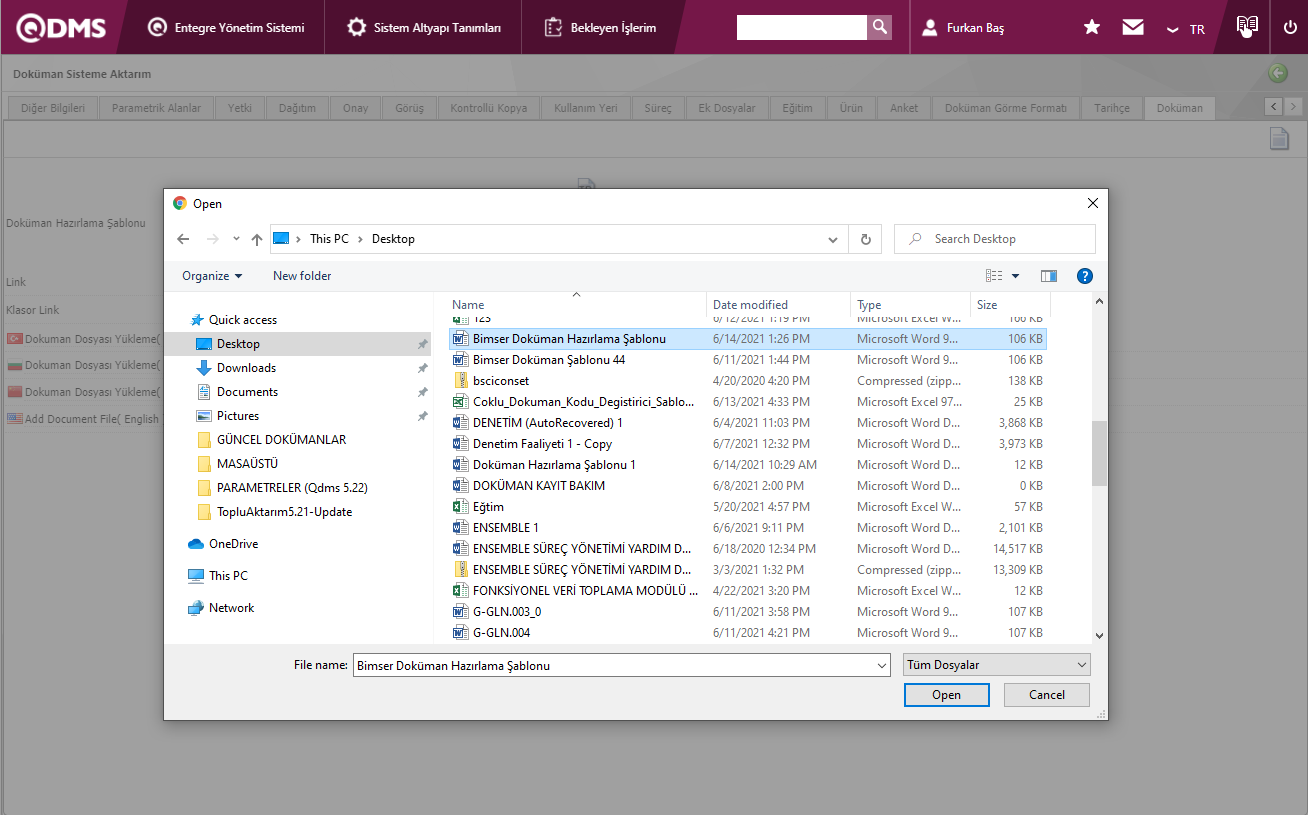Image resolution: width=1308 pixels, height=815 pixels.
Task: Expand the change view options dropdown
Action: point(1016,276)
